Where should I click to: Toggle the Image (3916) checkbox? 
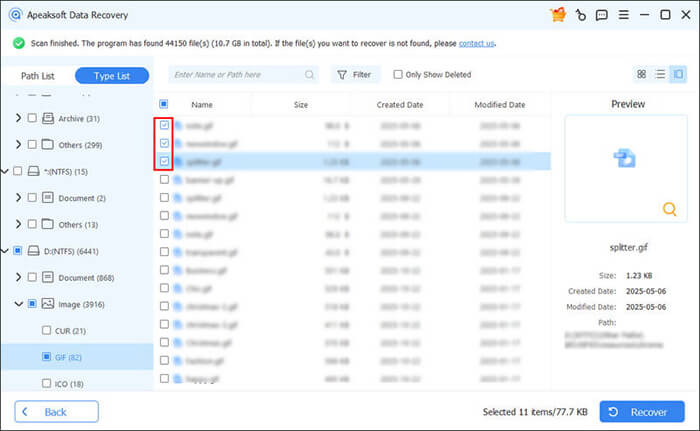32,304
